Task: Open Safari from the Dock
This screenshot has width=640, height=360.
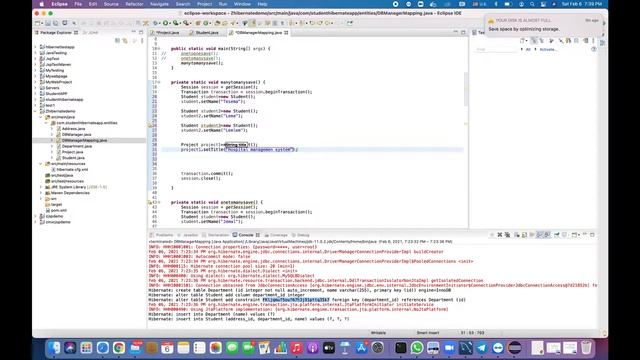Action: coord(102,347)
